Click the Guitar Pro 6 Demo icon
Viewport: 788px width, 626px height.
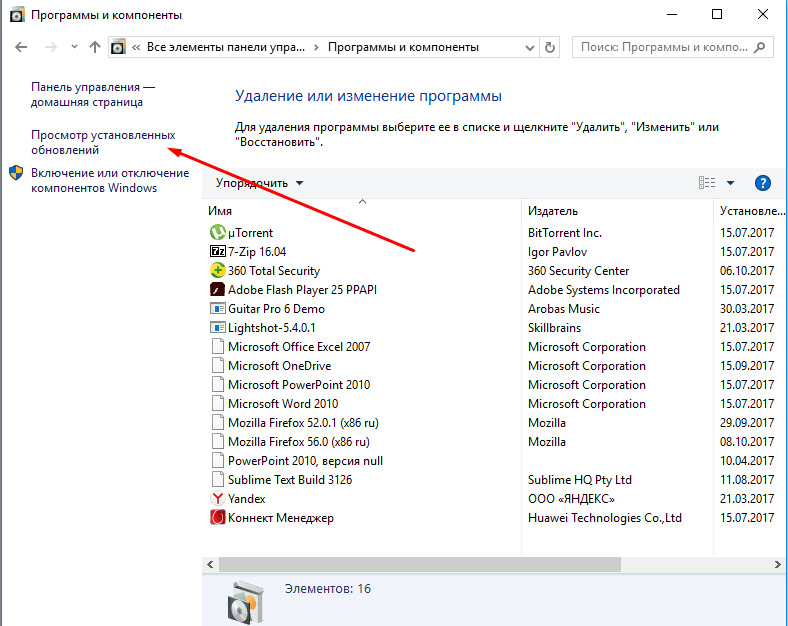218,308
